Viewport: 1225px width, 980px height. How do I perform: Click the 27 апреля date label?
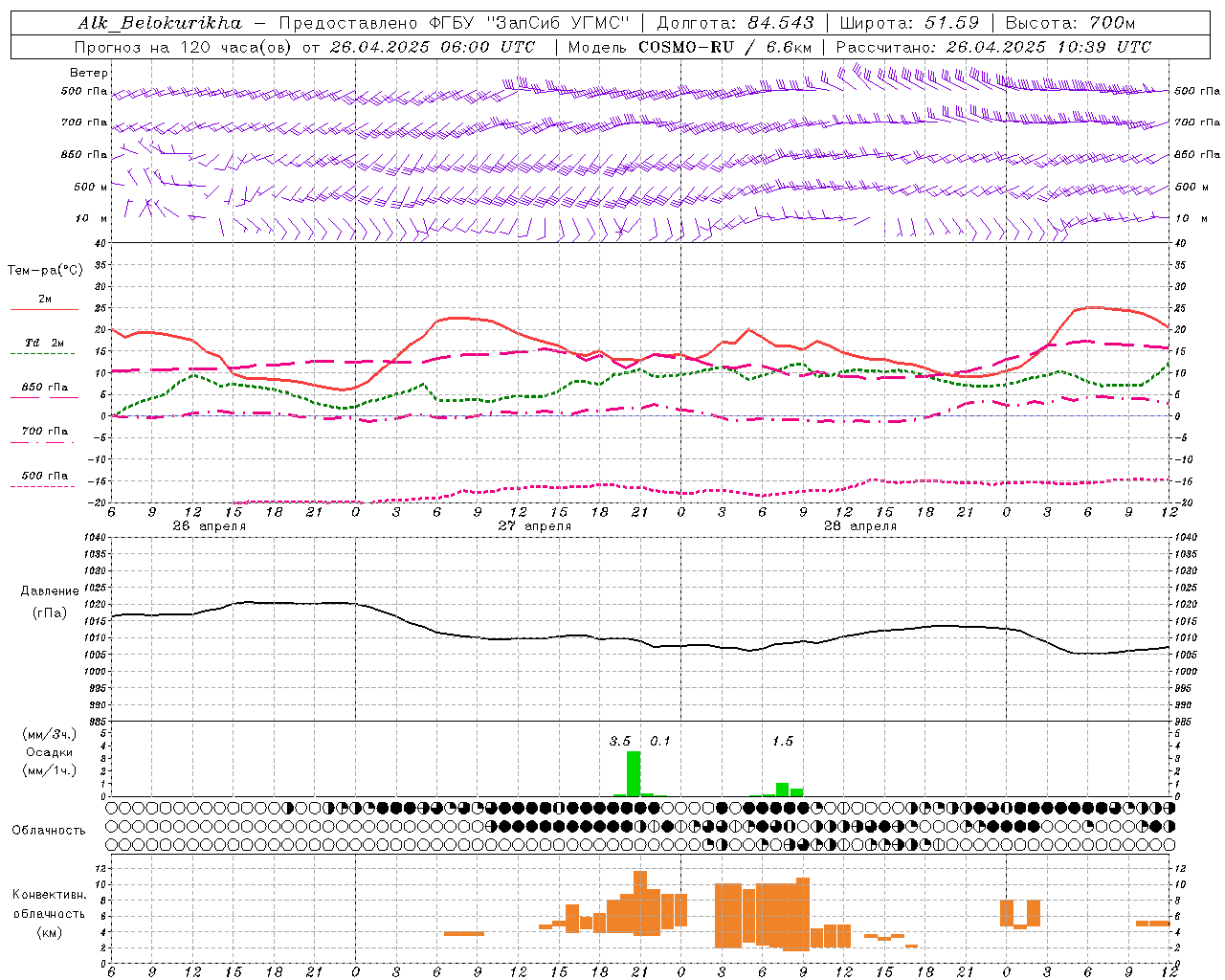(x=534, y=526)
